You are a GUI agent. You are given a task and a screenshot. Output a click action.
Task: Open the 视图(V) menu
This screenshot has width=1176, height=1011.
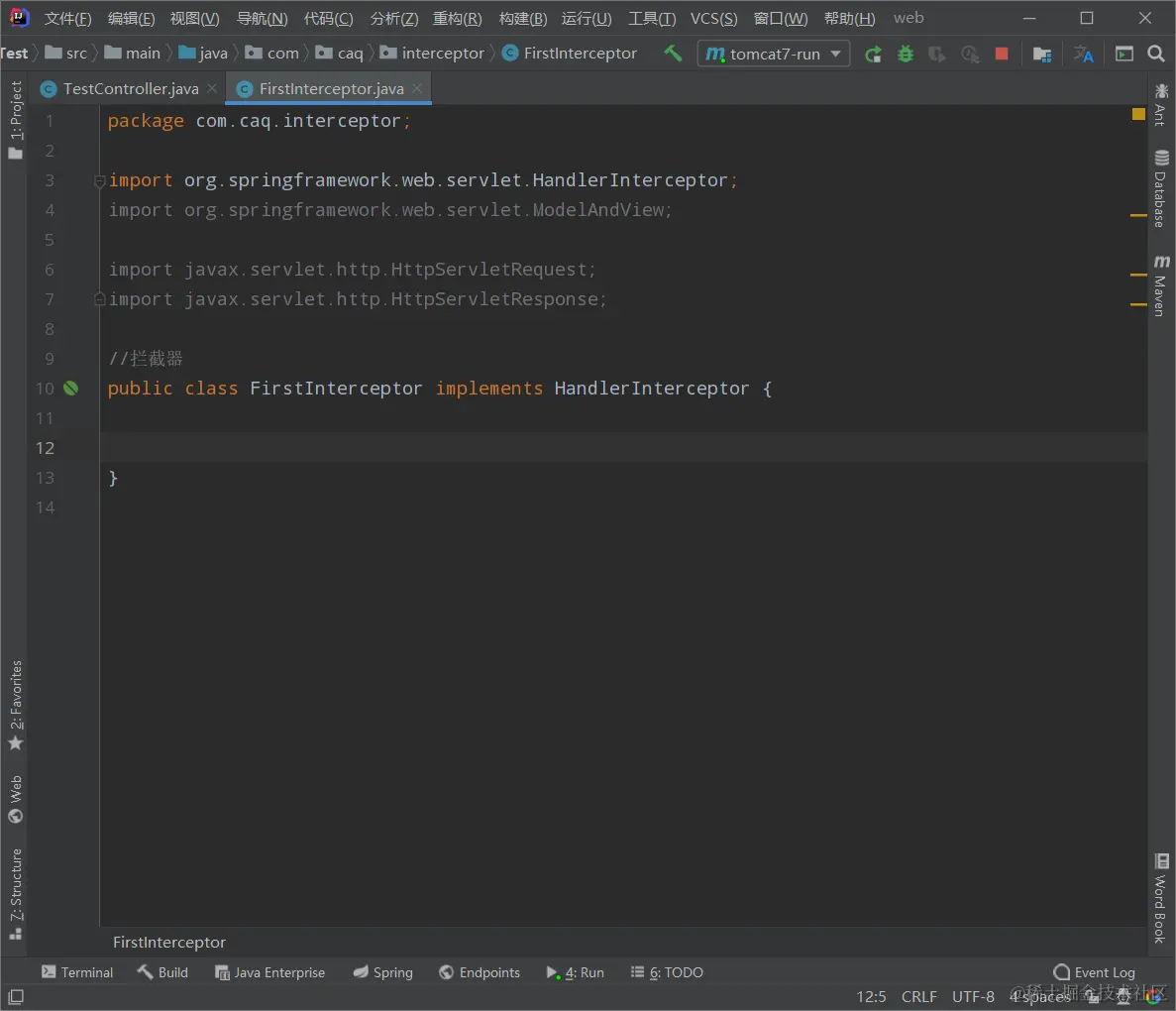[195, 18]
